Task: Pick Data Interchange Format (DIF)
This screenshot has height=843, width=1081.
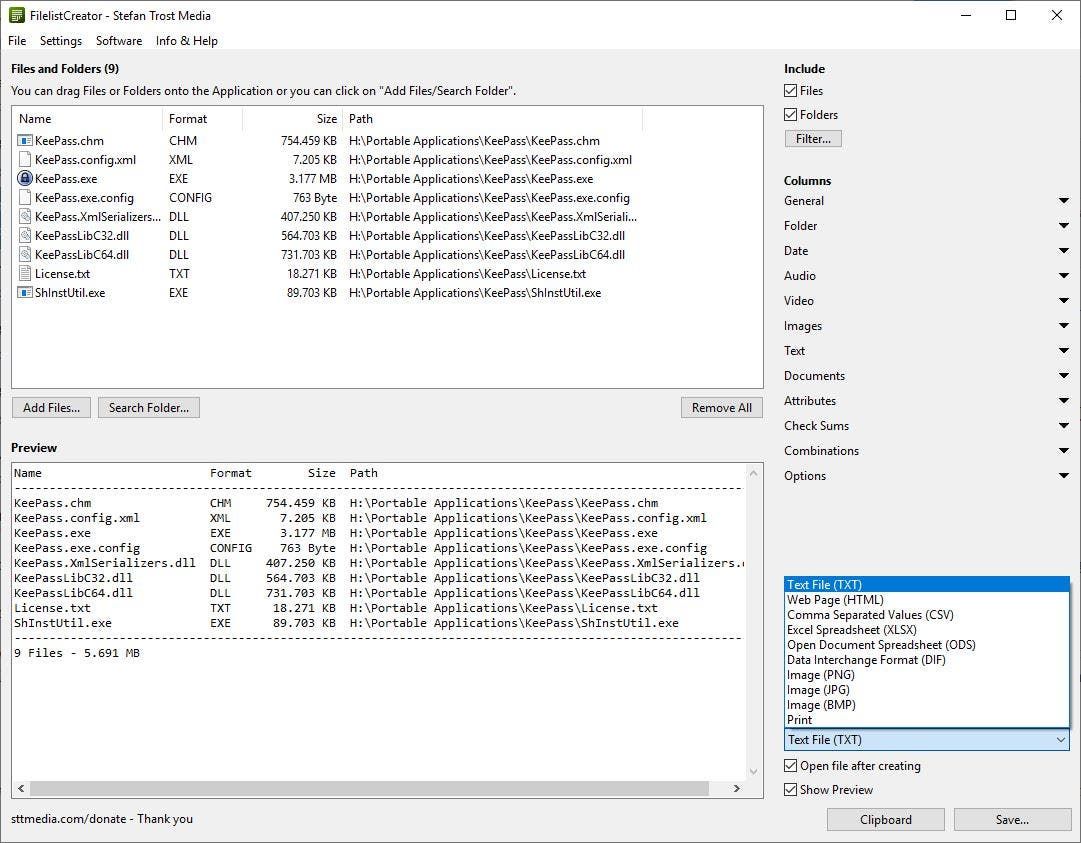Action: pyautogui.click(x=927, y=660)
